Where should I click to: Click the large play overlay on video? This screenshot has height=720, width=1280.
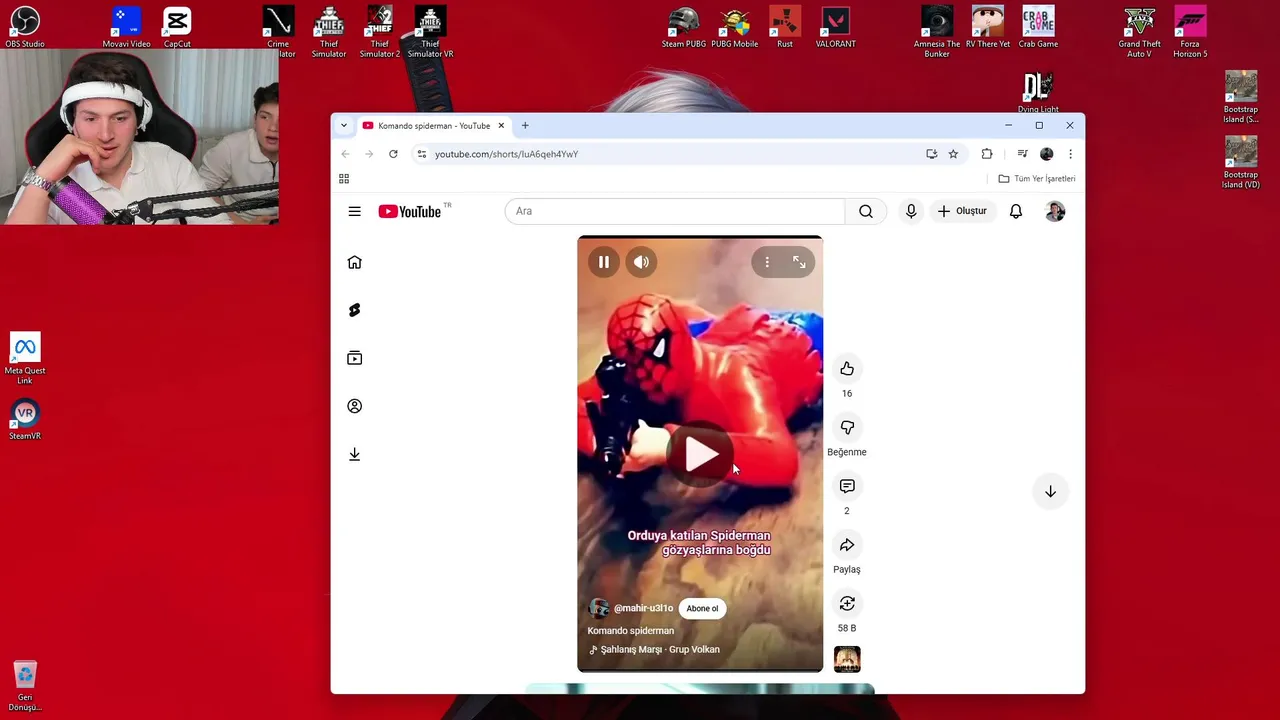point(701,455)
